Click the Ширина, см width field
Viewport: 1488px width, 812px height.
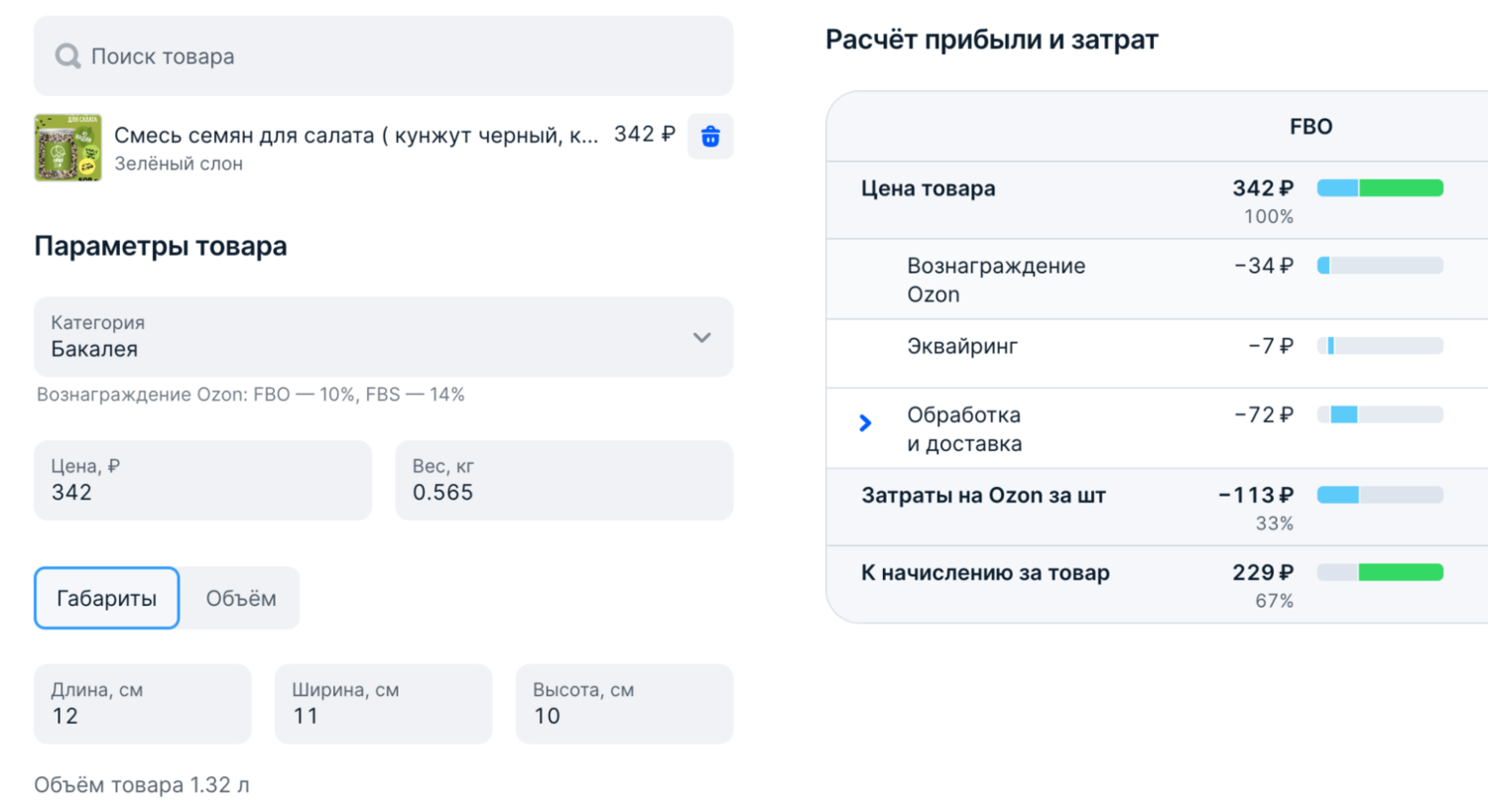coord(383,704)
